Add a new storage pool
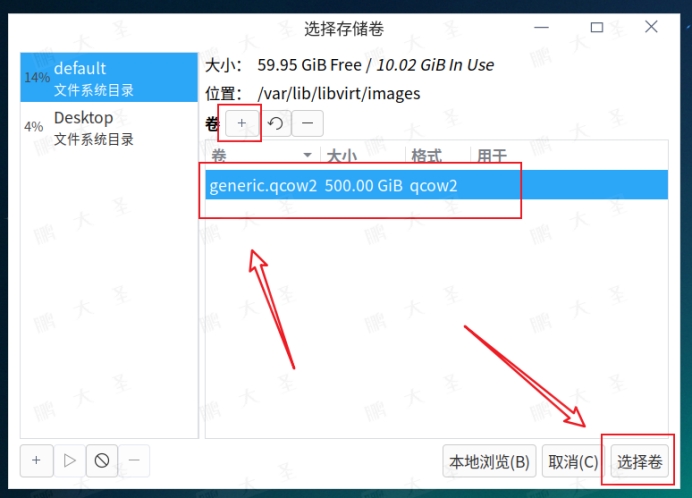This screenshot has height=498, width=692. (x=37, y=460)
